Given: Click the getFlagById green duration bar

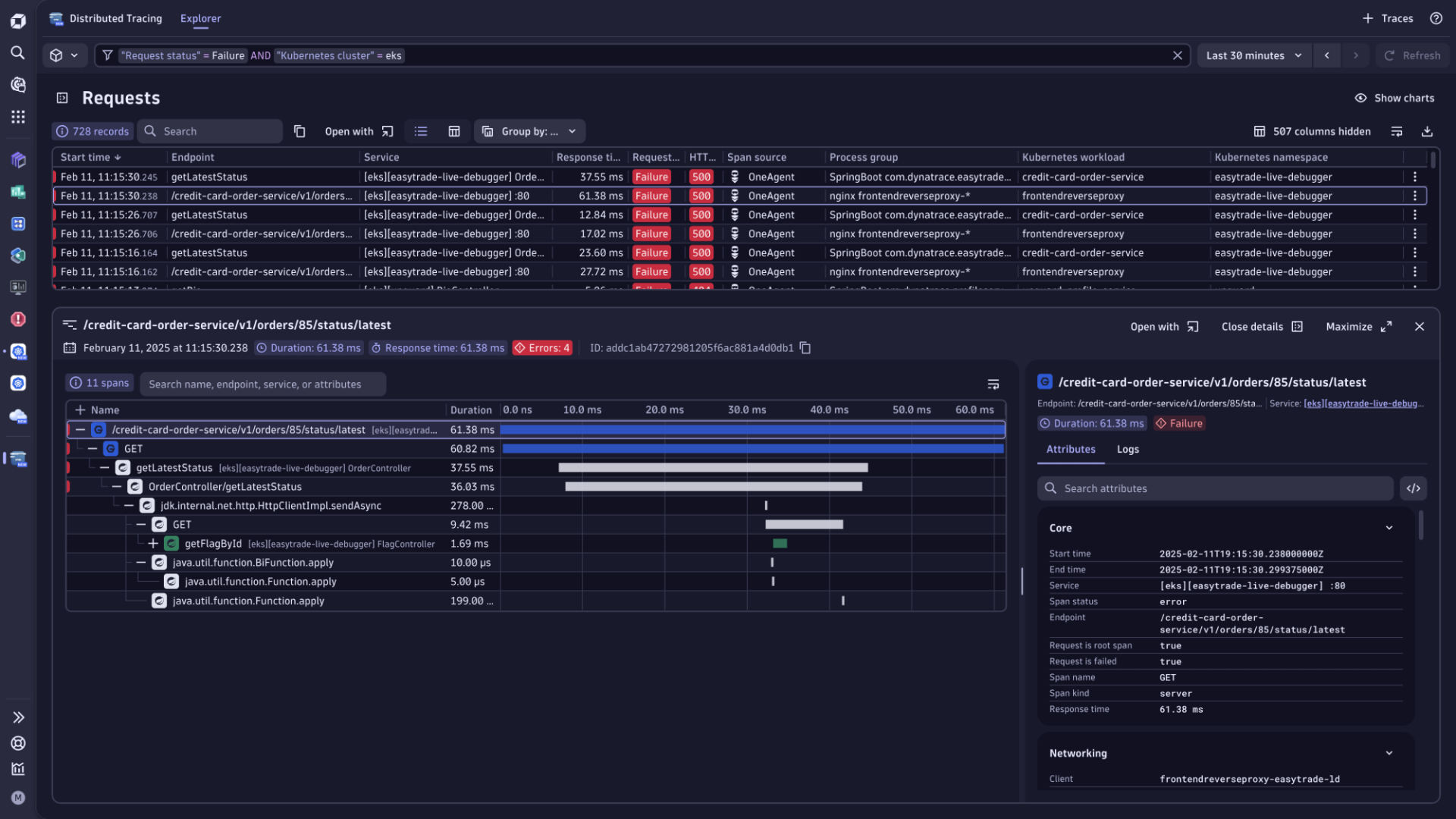Looking at the screenshot, I should [x=780, y=544].
